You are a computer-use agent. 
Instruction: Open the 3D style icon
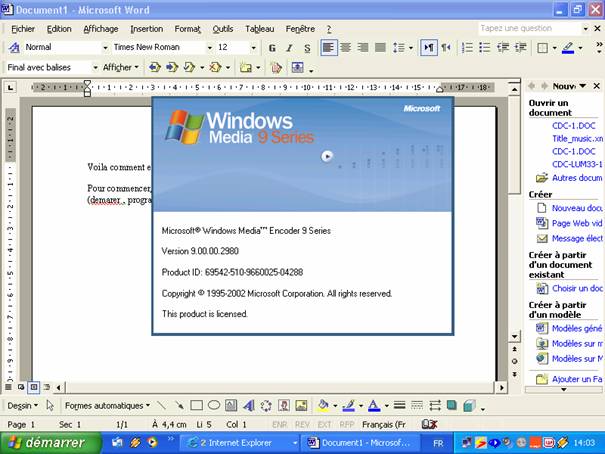pos(469,405)
